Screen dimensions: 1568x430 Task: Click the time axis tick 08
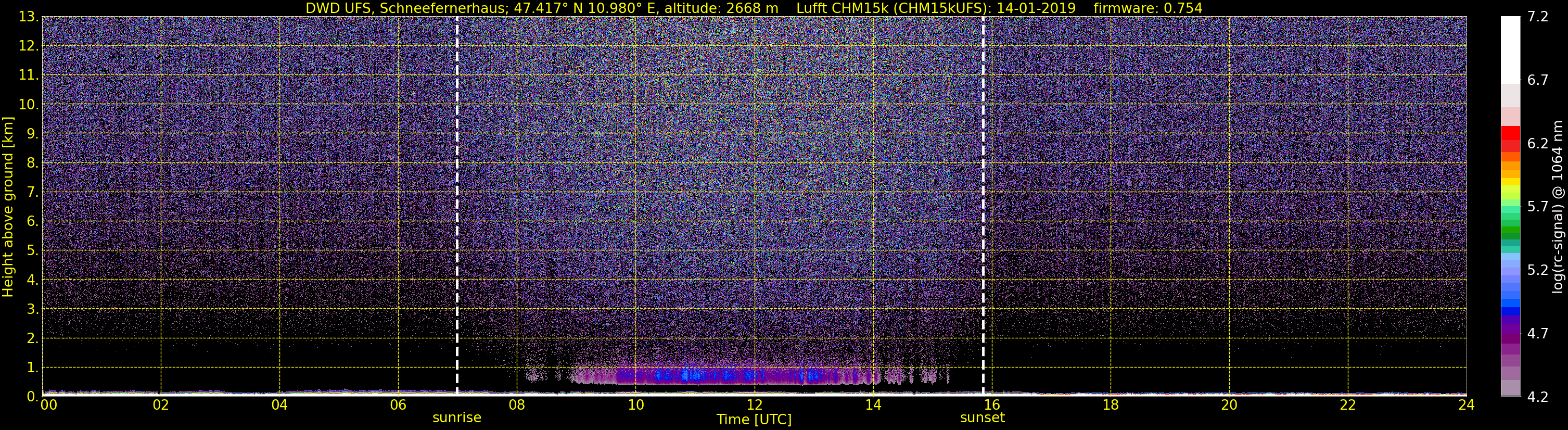(517, 404)
